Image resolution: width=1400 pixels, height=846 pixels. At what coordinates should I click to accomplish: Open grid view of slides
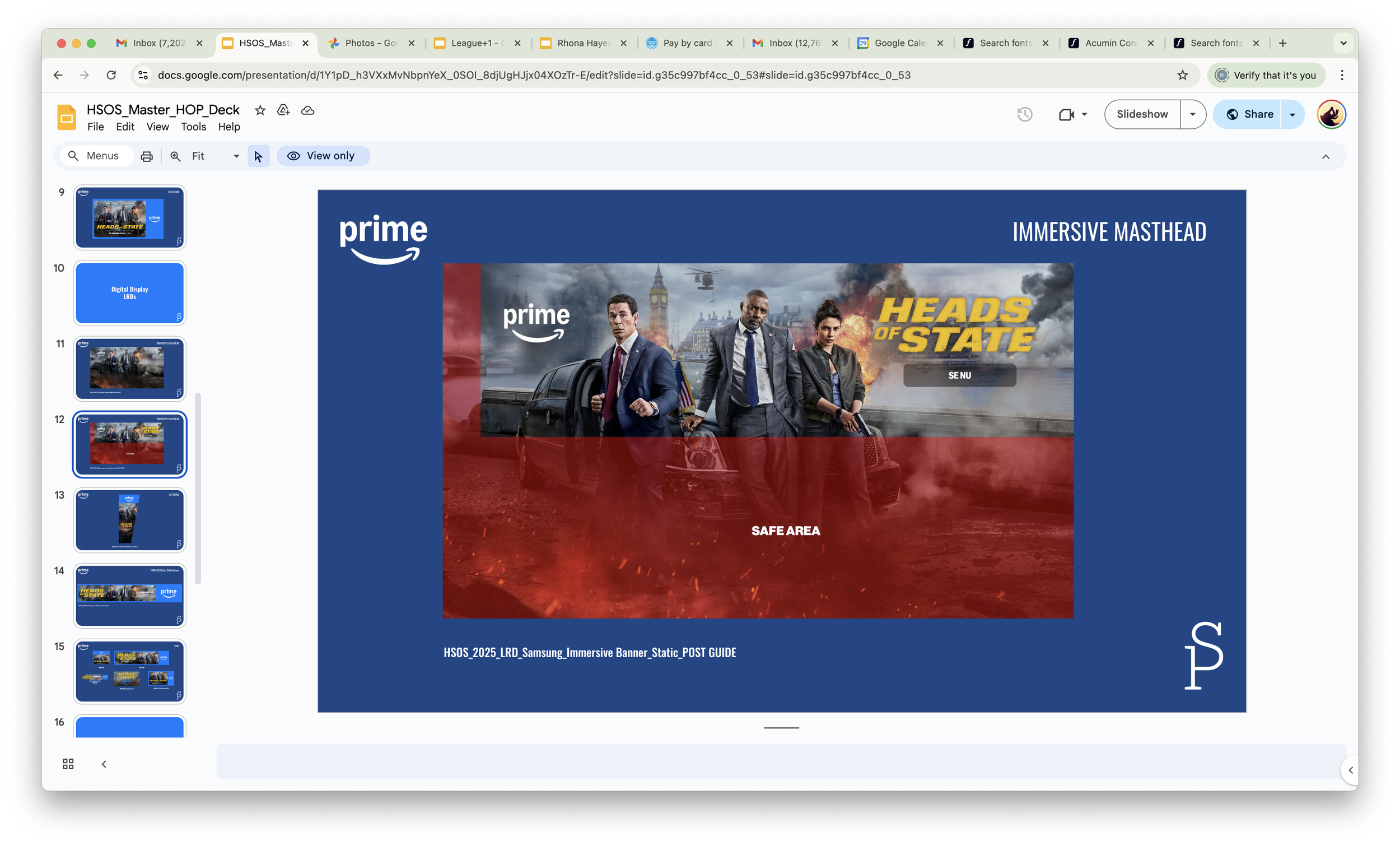[68, 764]
